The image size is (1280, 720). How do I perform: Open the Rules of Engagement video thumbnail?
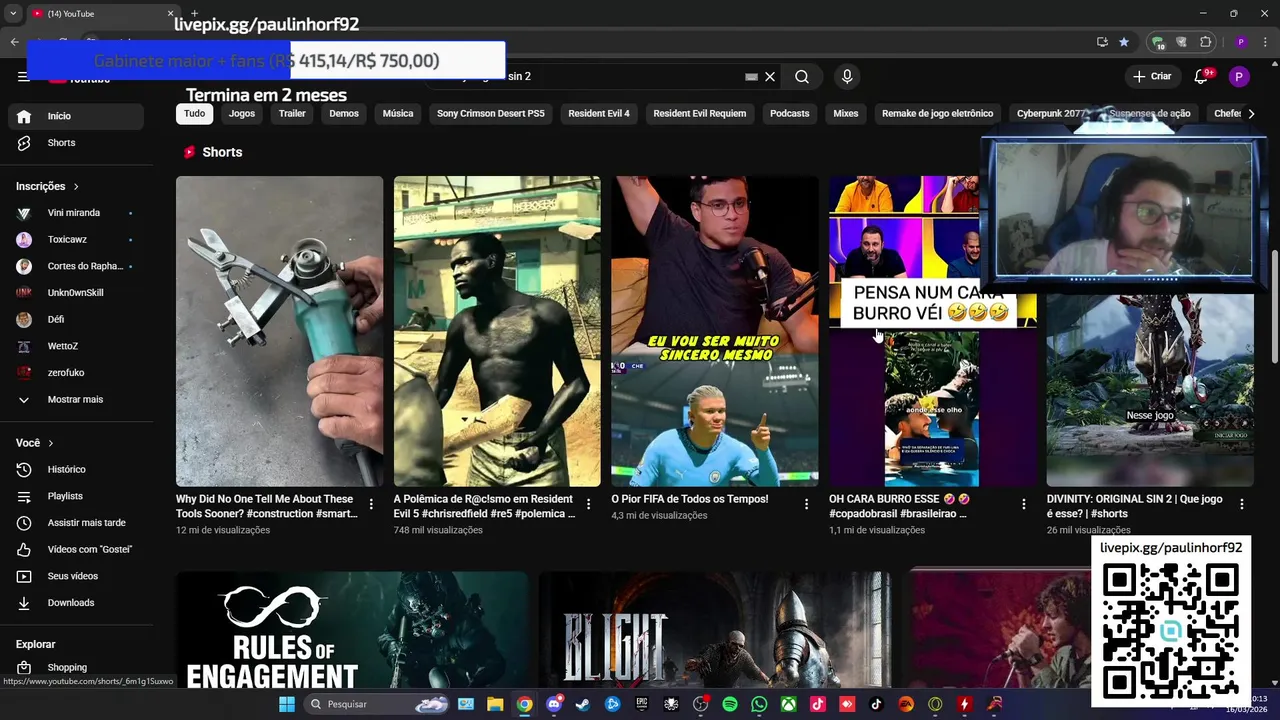pyautogui.click(x=352, y=630)
